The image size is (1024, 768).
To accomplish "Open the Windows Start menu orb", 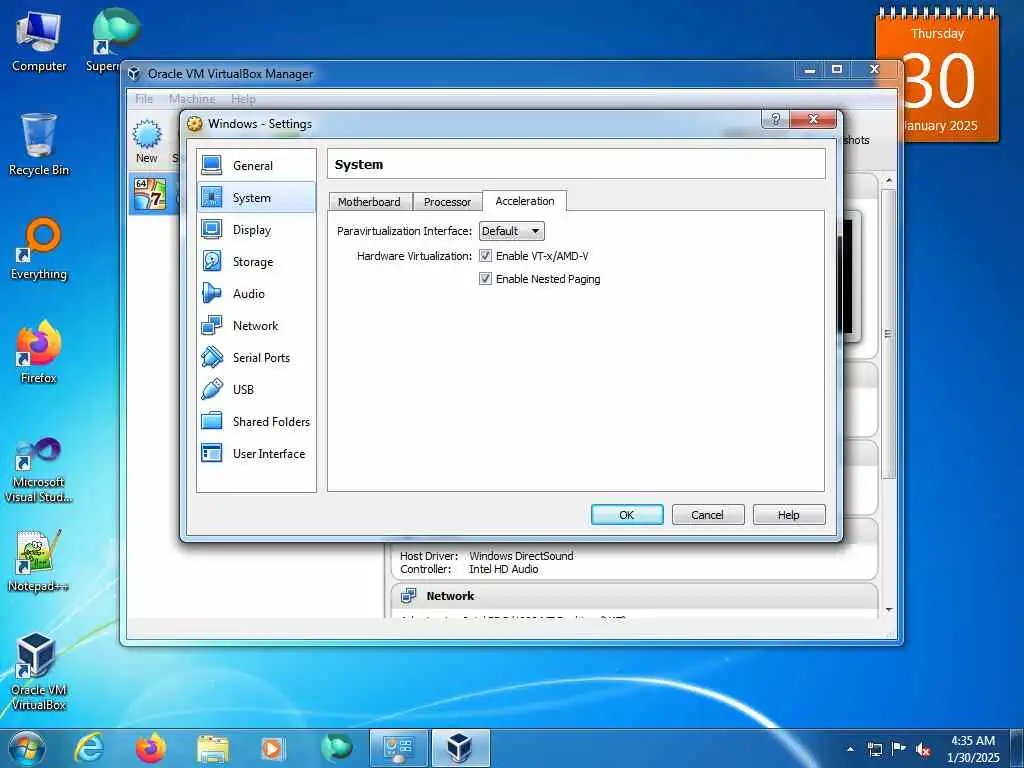I will [x=27, y=748].
